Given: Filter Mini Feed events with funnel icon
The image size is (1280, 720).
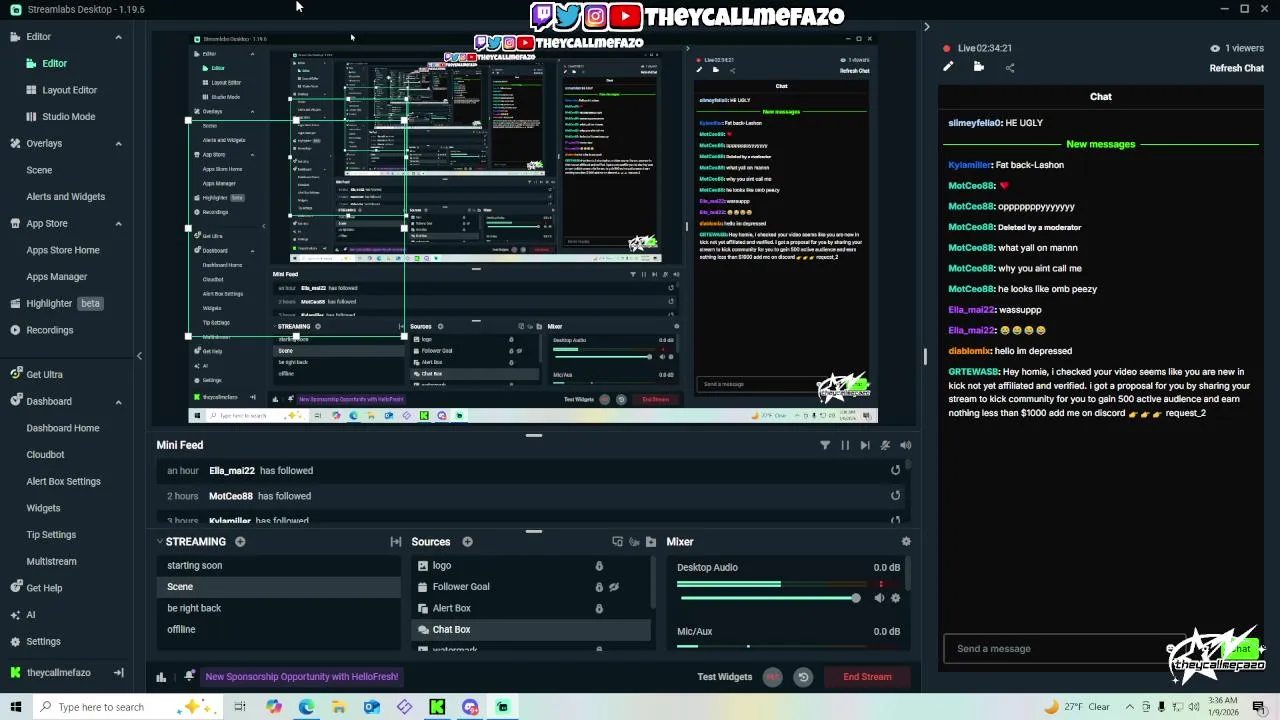Looking at the screenshot, I should [x=825, y=446].
